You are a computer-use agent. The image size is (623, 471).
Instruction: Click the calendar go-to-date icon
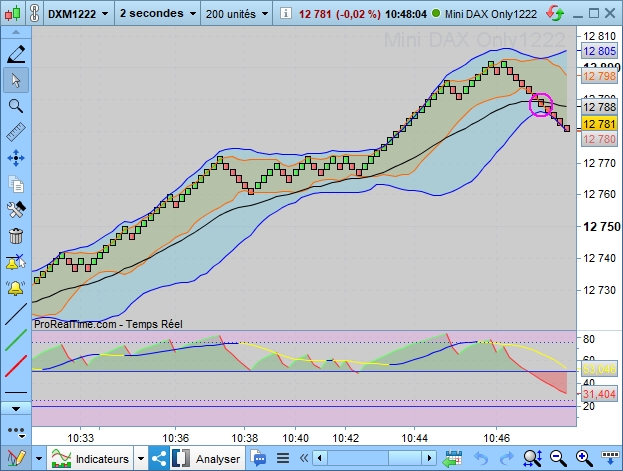452,459
